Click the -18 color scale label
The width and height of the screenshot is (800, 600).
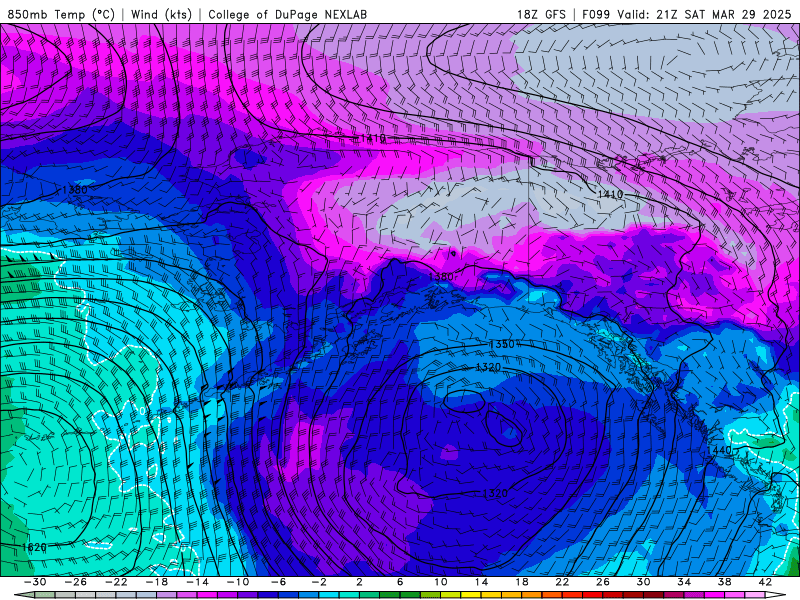tap(157, 582)
